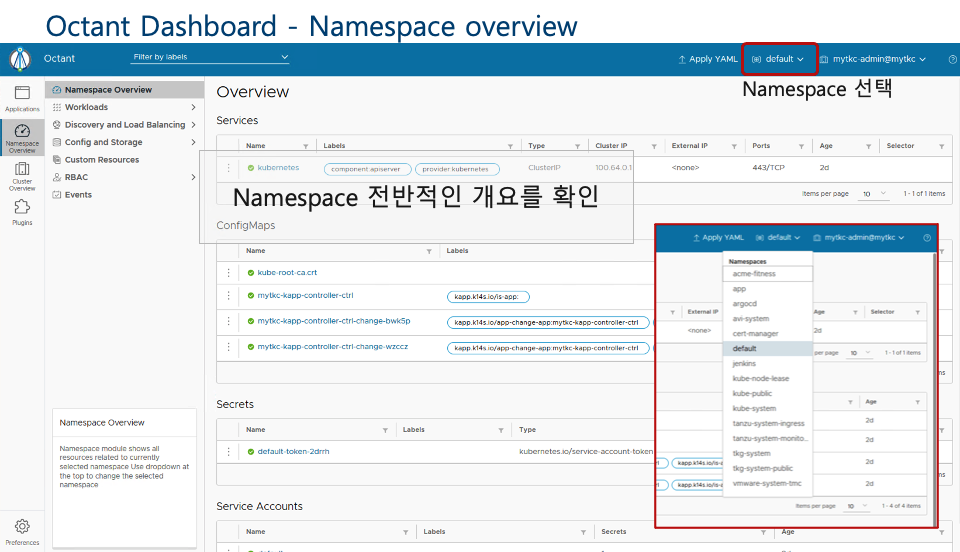Open the Filter by labels dropdown
The width and height of the screenshot is (960, 552).
210,57
